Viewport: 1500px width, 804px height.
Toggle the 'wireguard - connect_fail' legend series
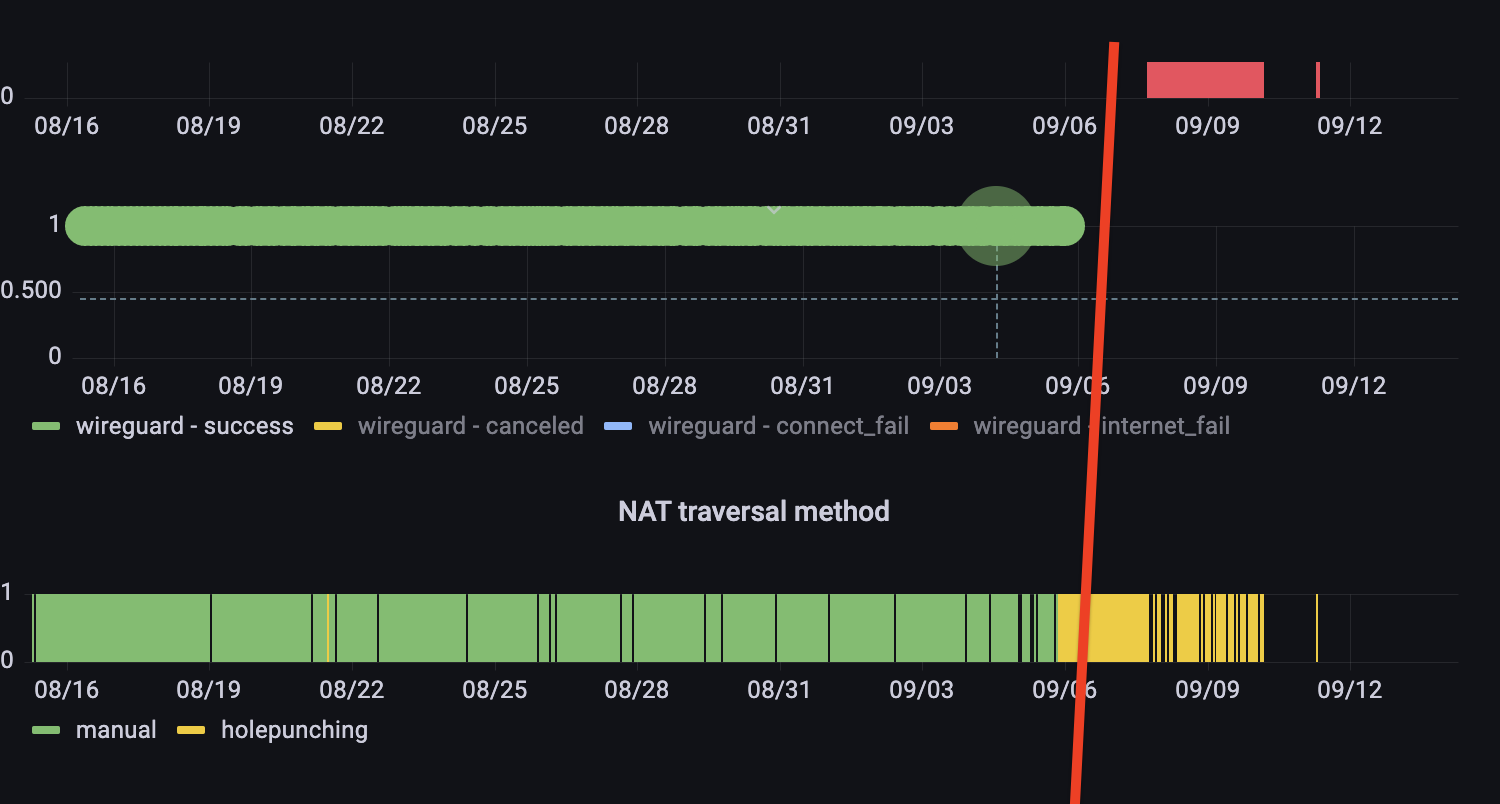[x=778, y=426]
